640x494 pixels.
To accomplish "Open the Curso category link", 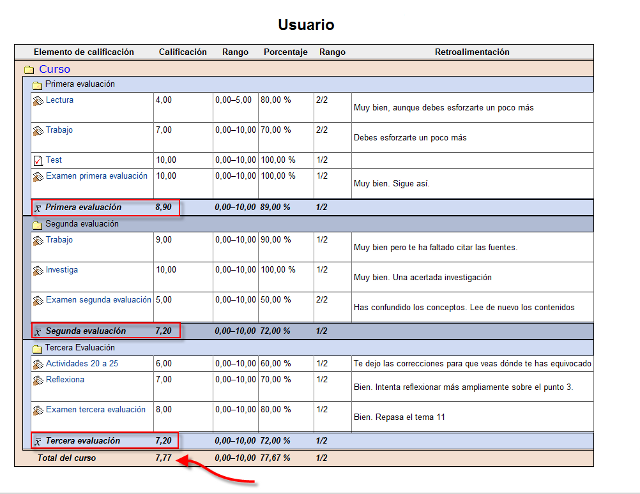I will [x=54, y=69].
